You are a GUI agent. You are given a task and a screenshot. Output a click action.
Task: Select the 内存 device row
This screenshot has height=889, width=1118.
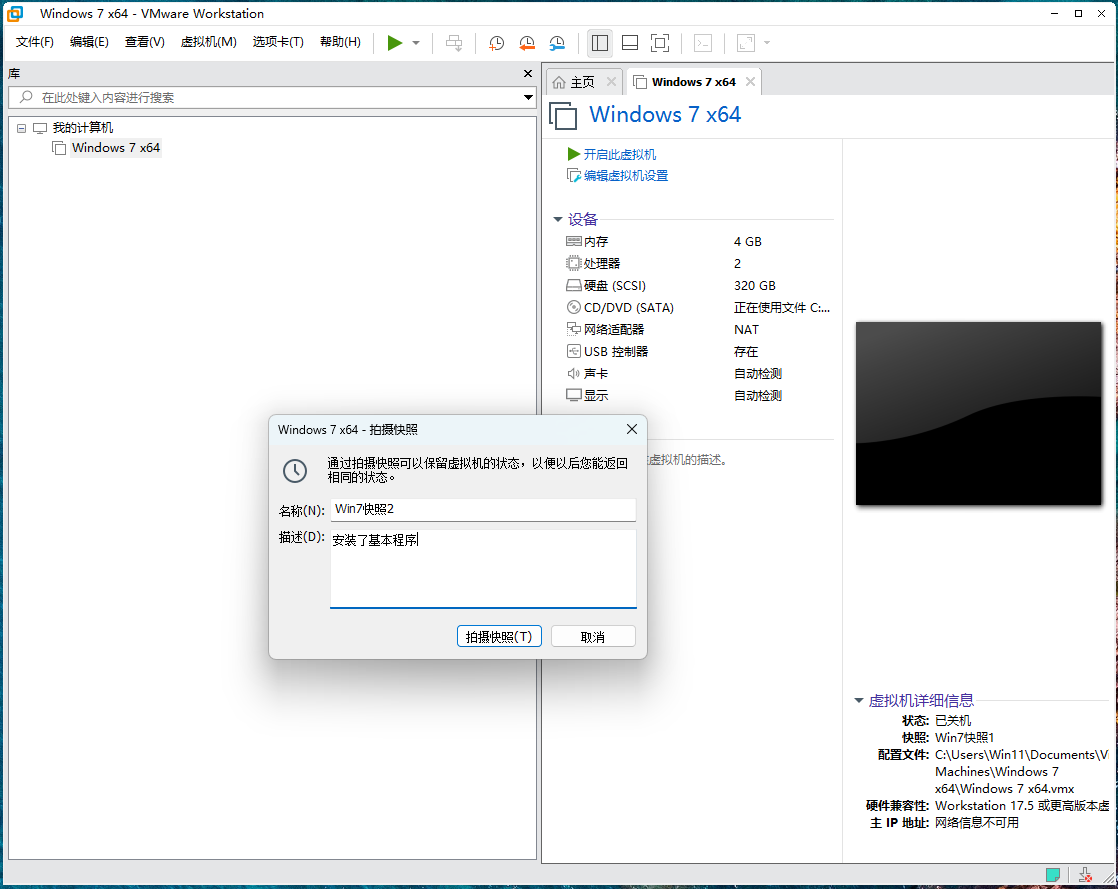699,242
